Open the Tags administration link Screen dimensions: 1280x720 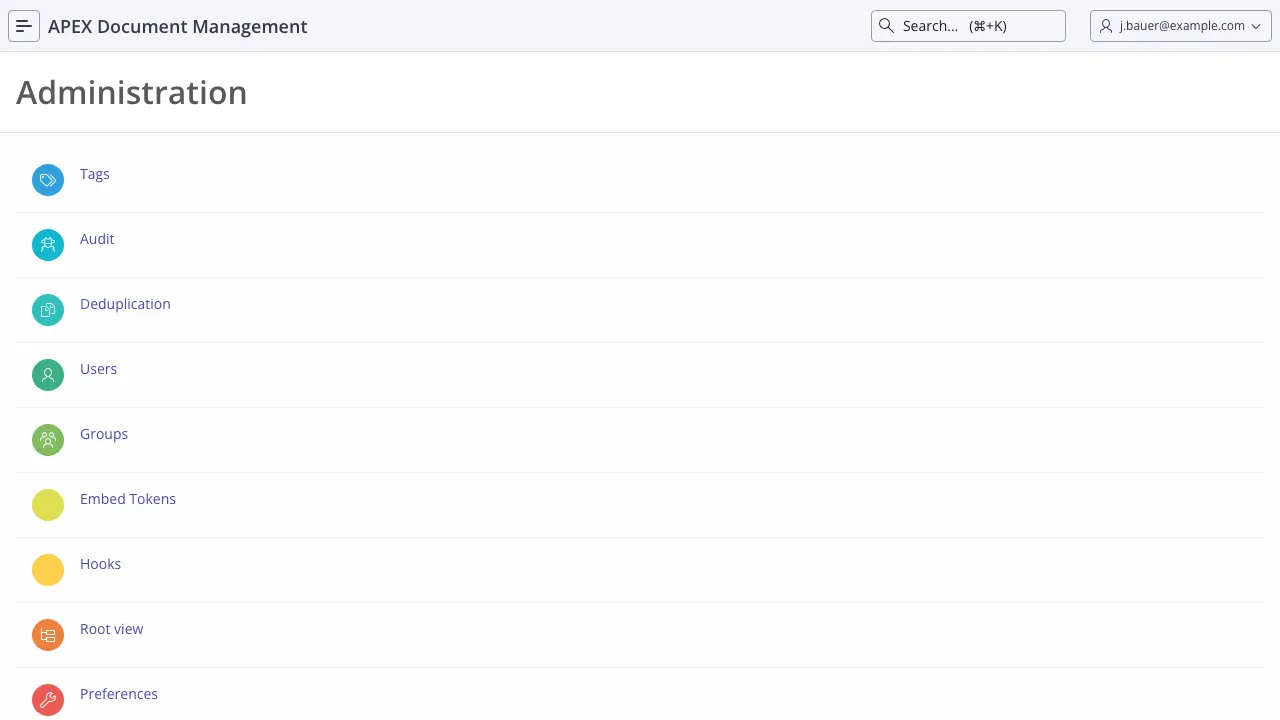tap(95, 174)
